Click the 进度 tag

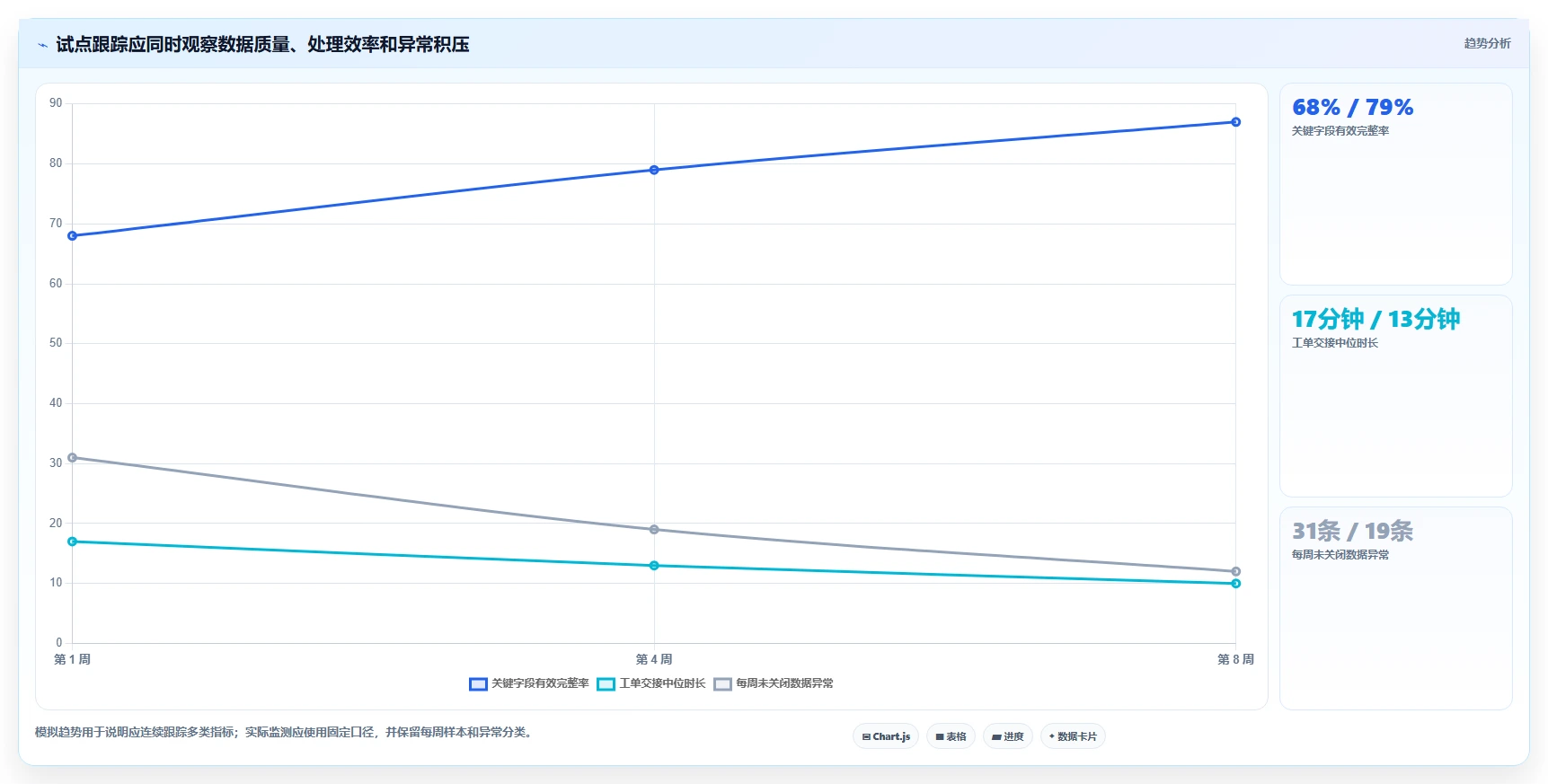(x=1008, y=736)
